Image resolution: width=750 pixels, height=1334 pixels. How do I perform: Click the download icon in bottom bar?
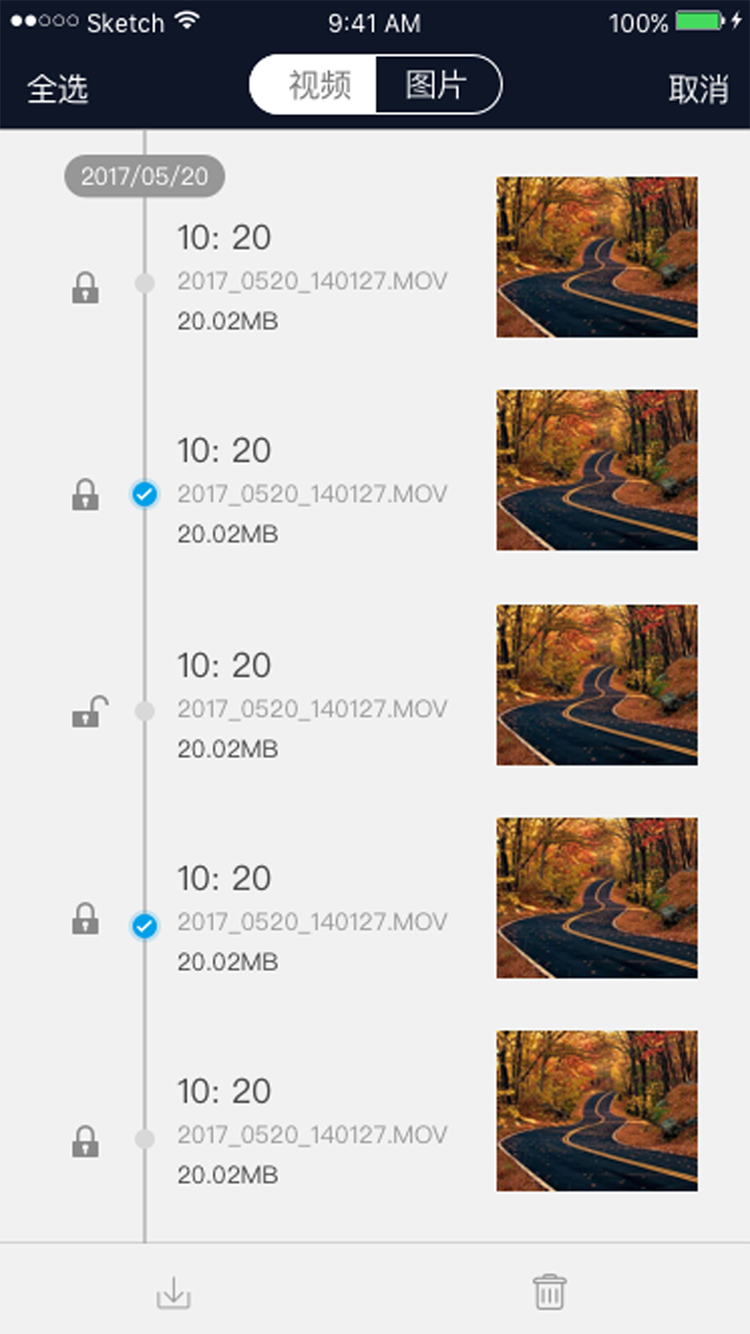(x=173, y=1293)
